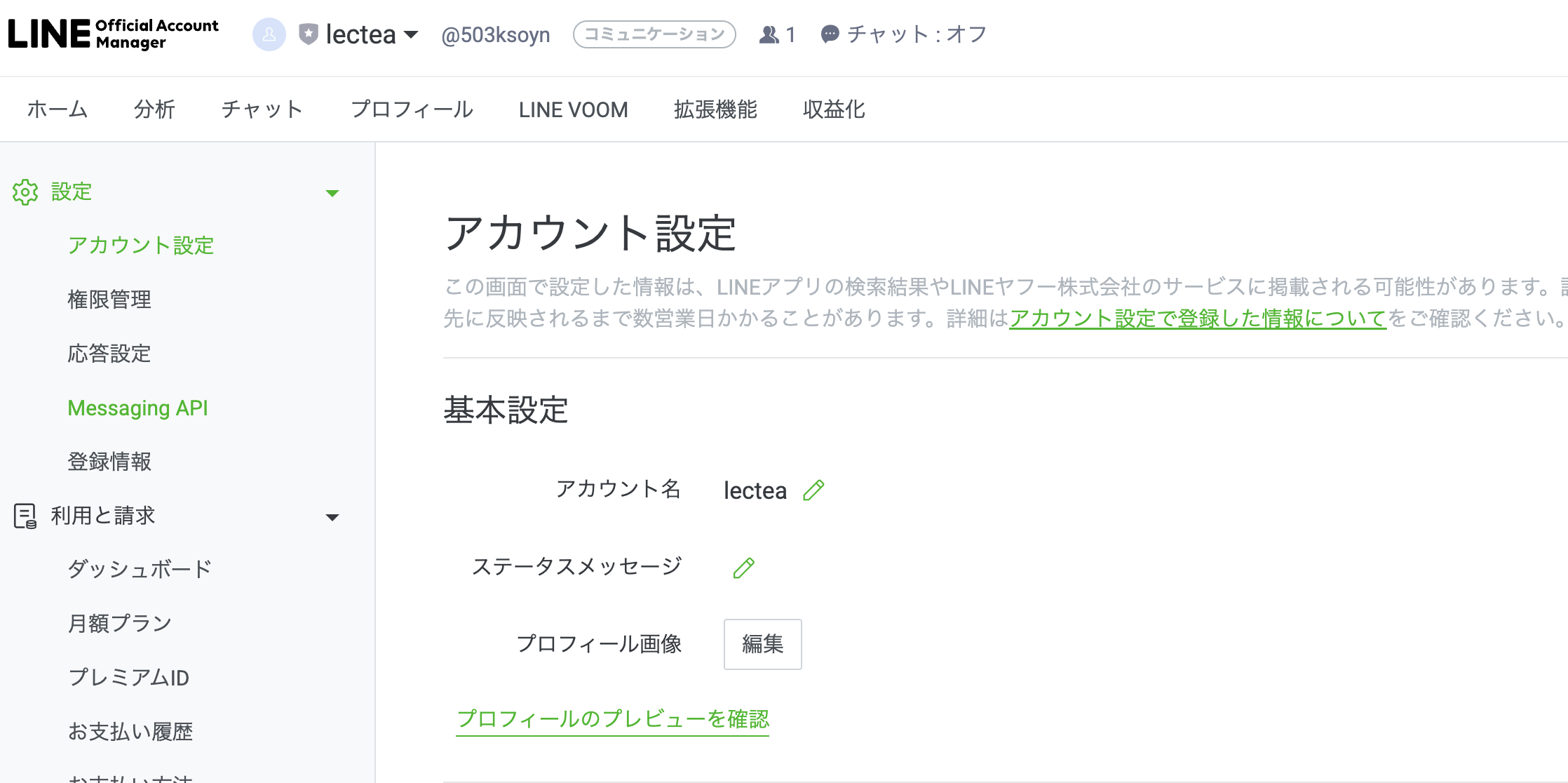Screen dimensions: 1568x783
Task: Collapse the 設定 section in the sidebar
Action: (x=333, y=193)
